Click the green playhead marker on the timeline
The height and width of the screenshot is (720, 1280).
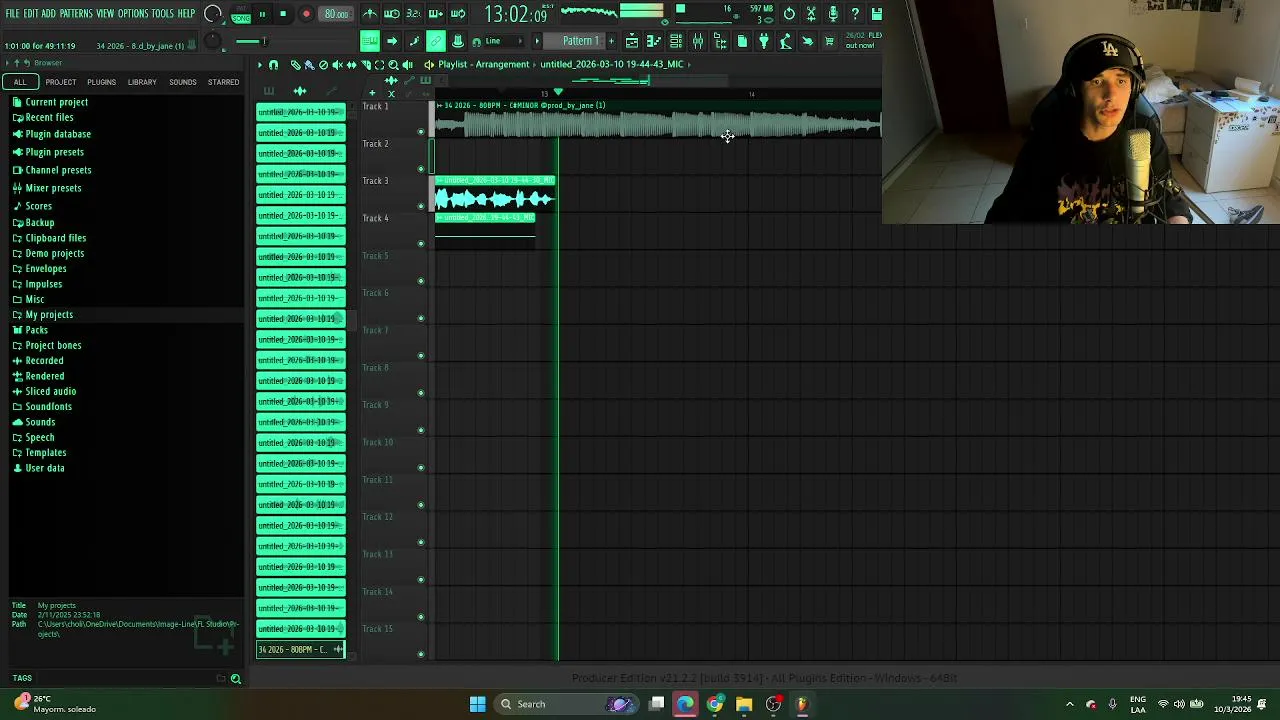point(558,92)
